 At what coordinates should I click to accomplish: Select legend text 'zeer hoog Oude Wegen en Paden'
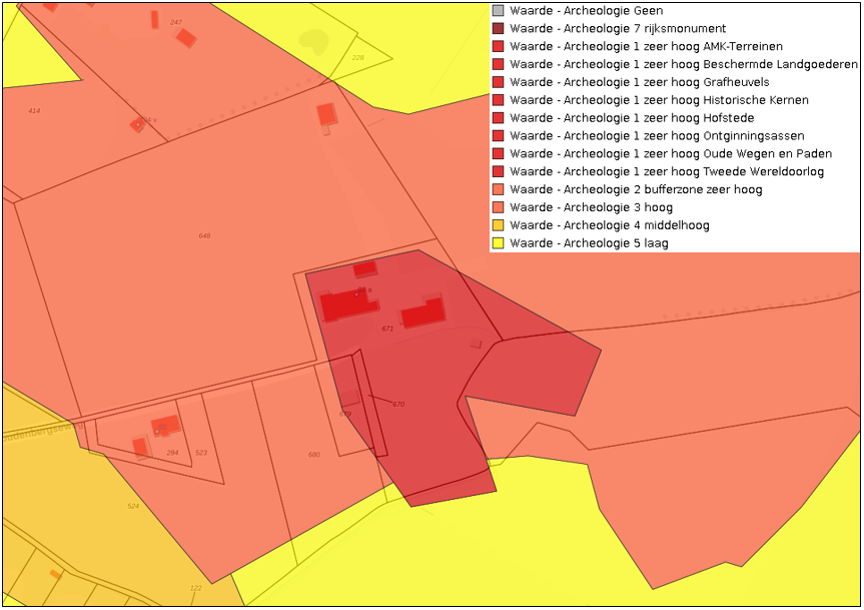737,154
